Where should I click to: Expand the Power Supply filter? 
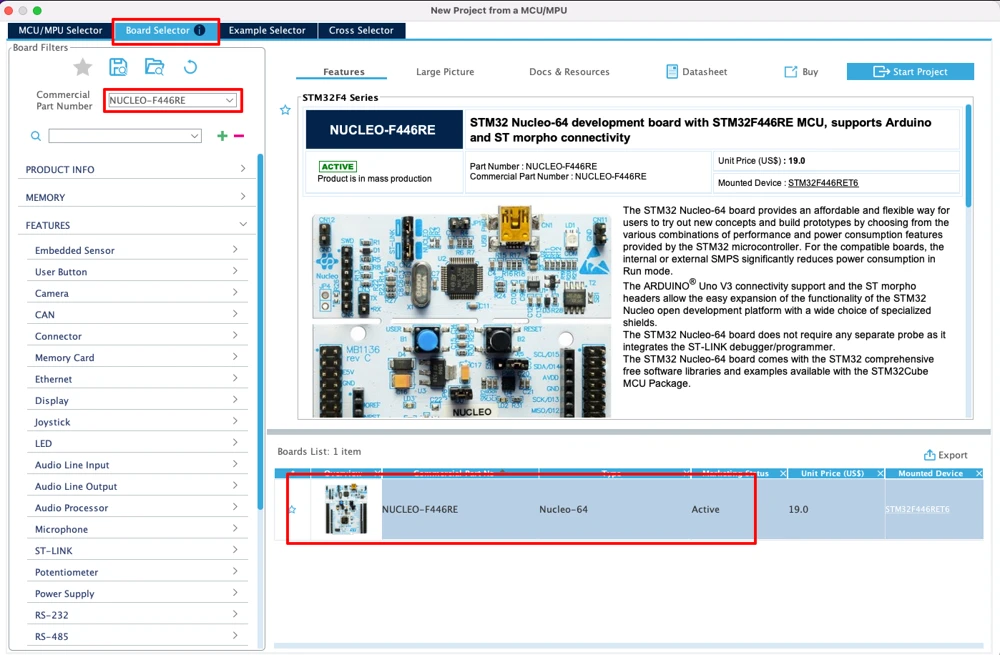click(x=137, y=594)
